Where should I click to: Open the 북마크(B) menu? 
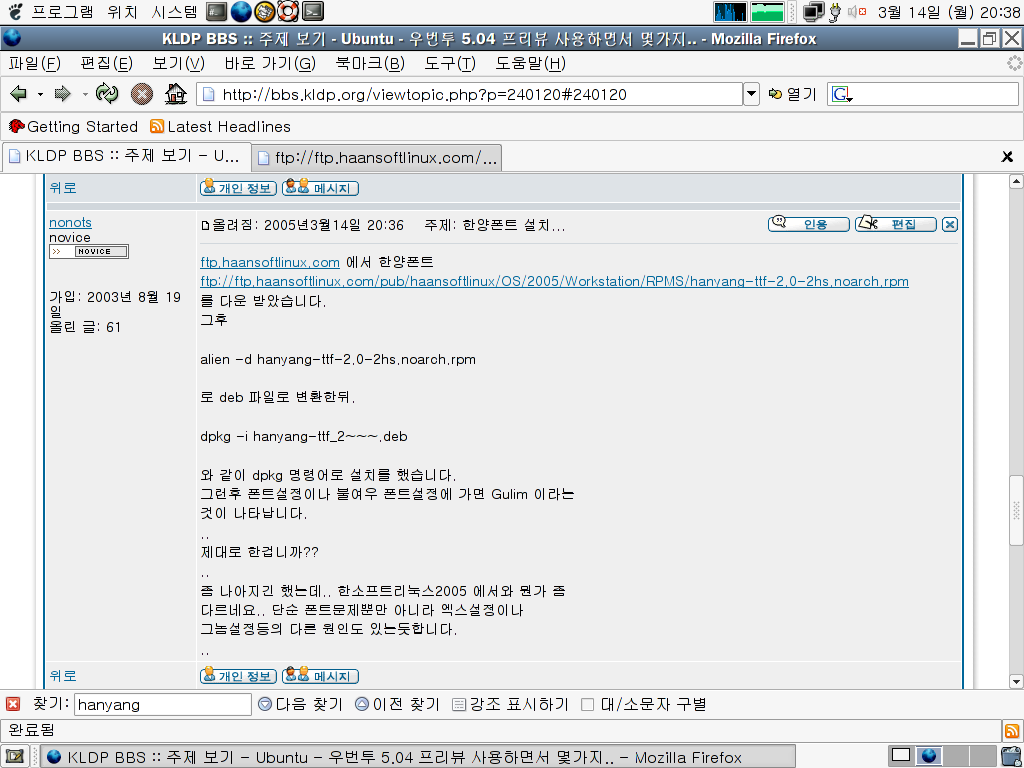point(370,63)
